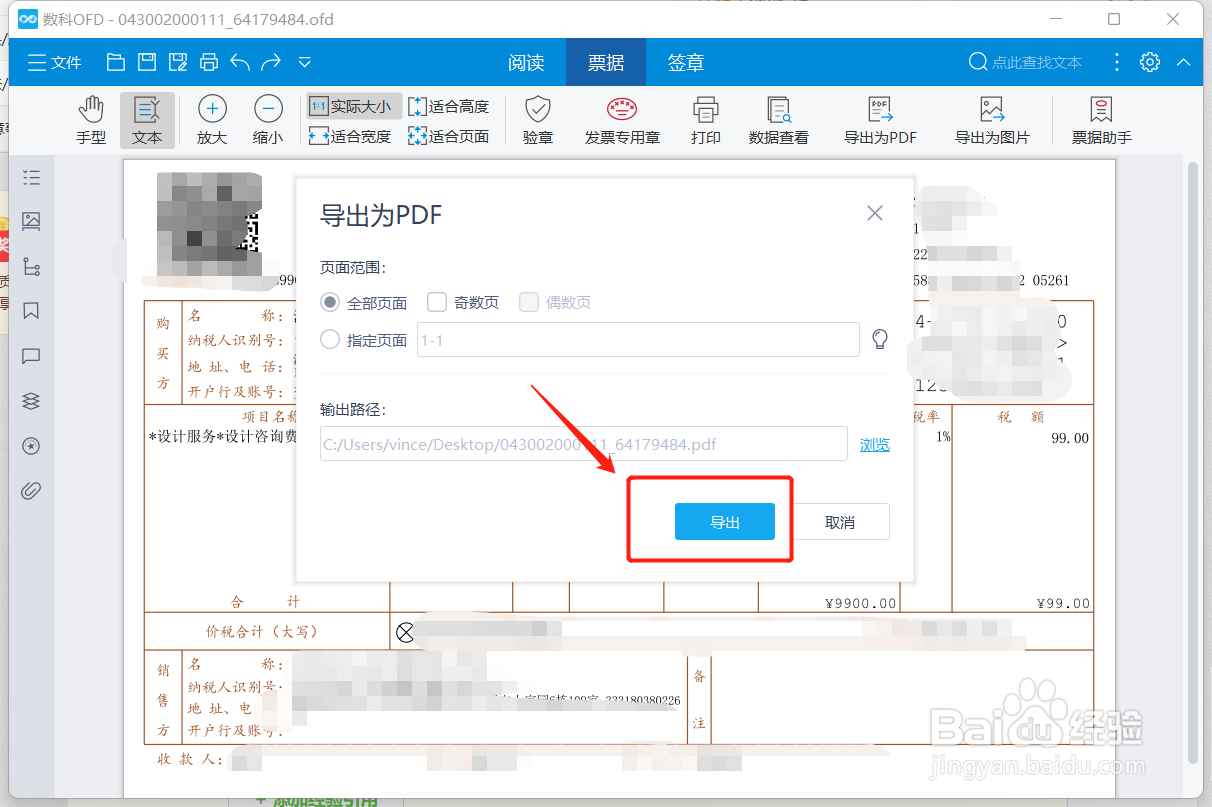This screenshot has width=1212, height=807.
Task: Click the Print (打印) toolbar icon
Action: point(705,119)
